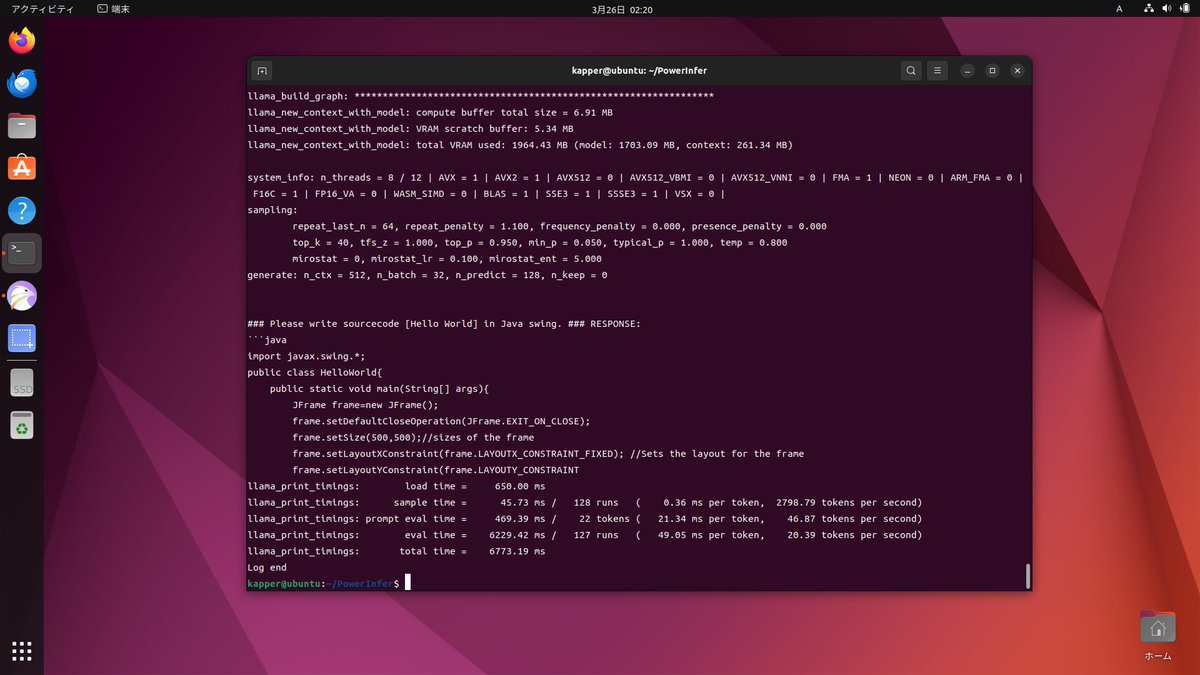
Task: Open the Files manager dock icon
Action: click(22, 126)
